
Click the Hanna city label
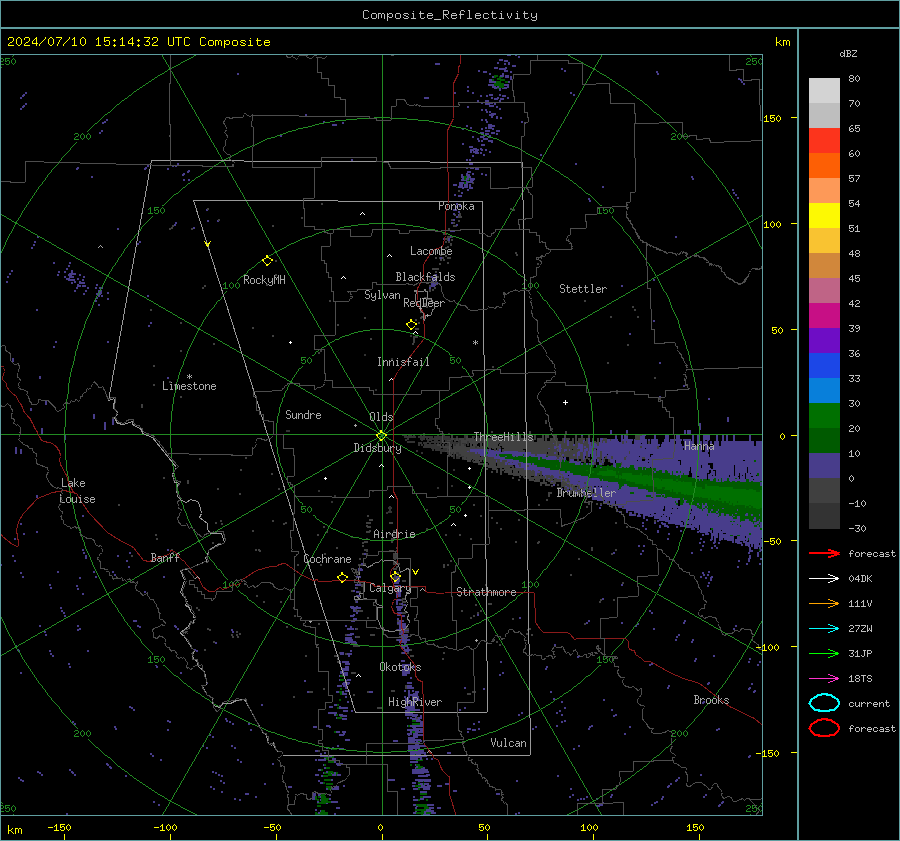pyautogui.click(x=699, y=445)
